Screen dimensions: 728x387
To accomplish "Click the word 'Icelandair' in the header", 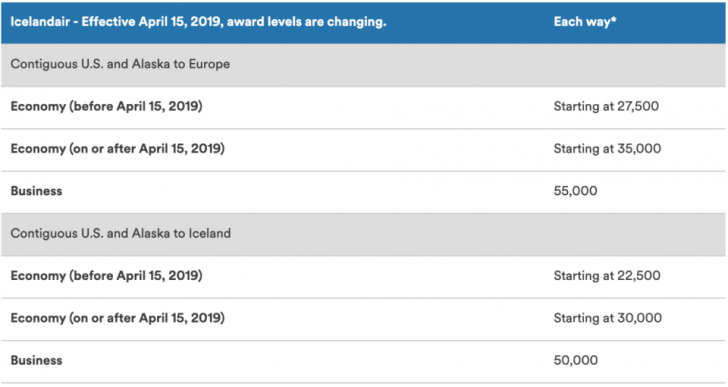I will [40, 22].
